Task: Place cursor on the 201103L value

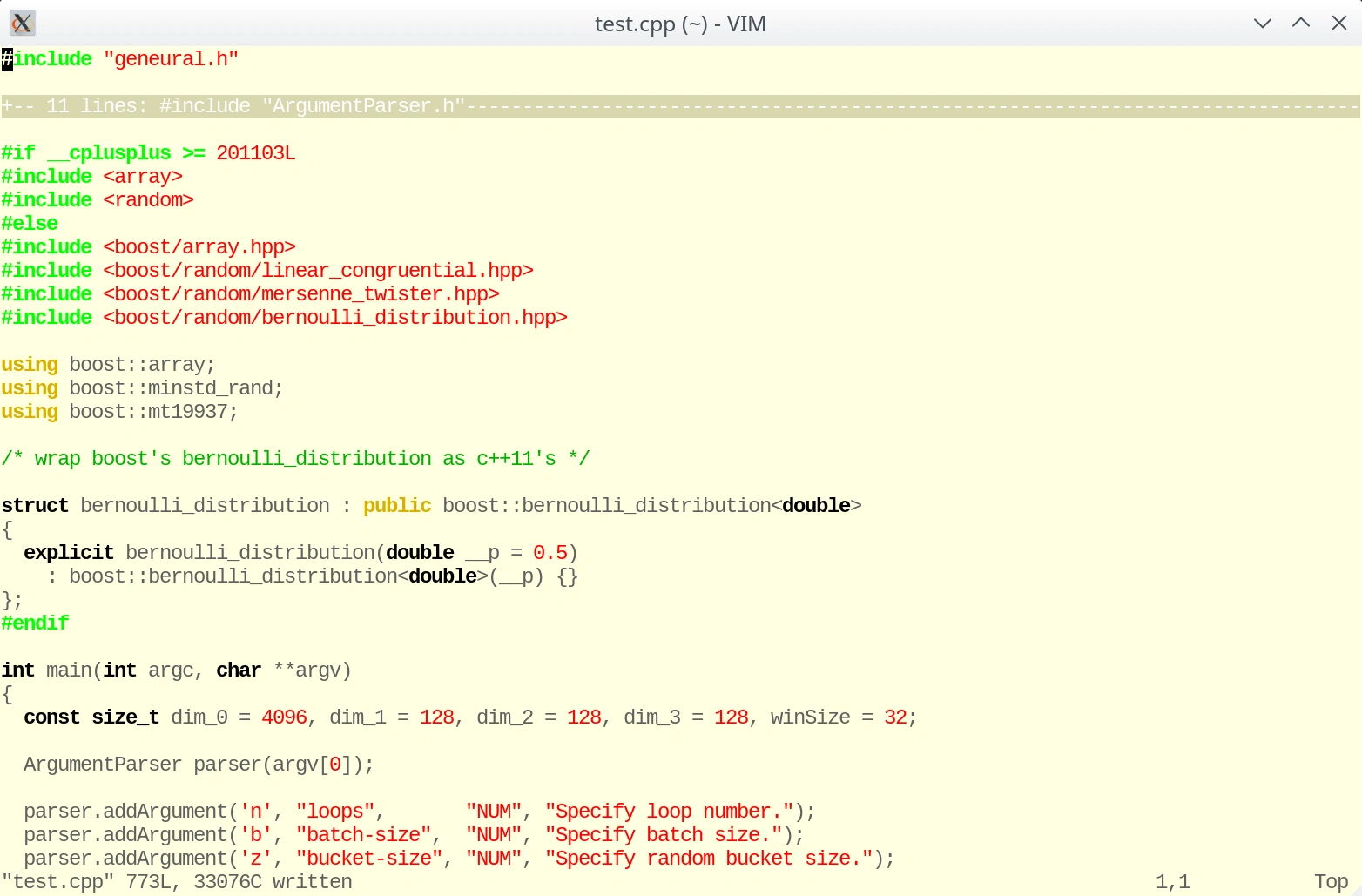Action: pyautogui.click(x=256, y=153)
